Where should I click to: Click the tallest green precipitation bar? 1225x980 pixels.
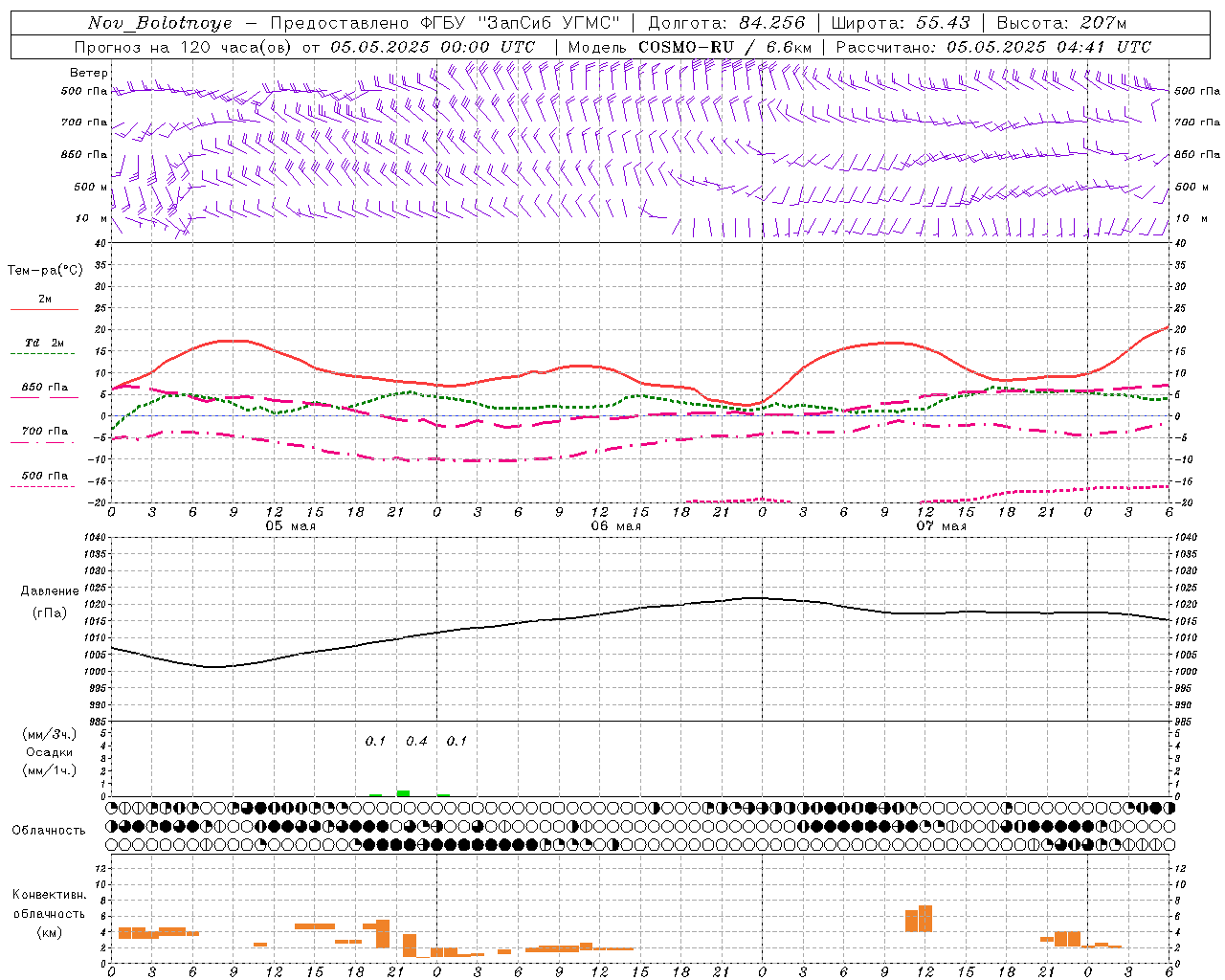[x=403, y=792]
